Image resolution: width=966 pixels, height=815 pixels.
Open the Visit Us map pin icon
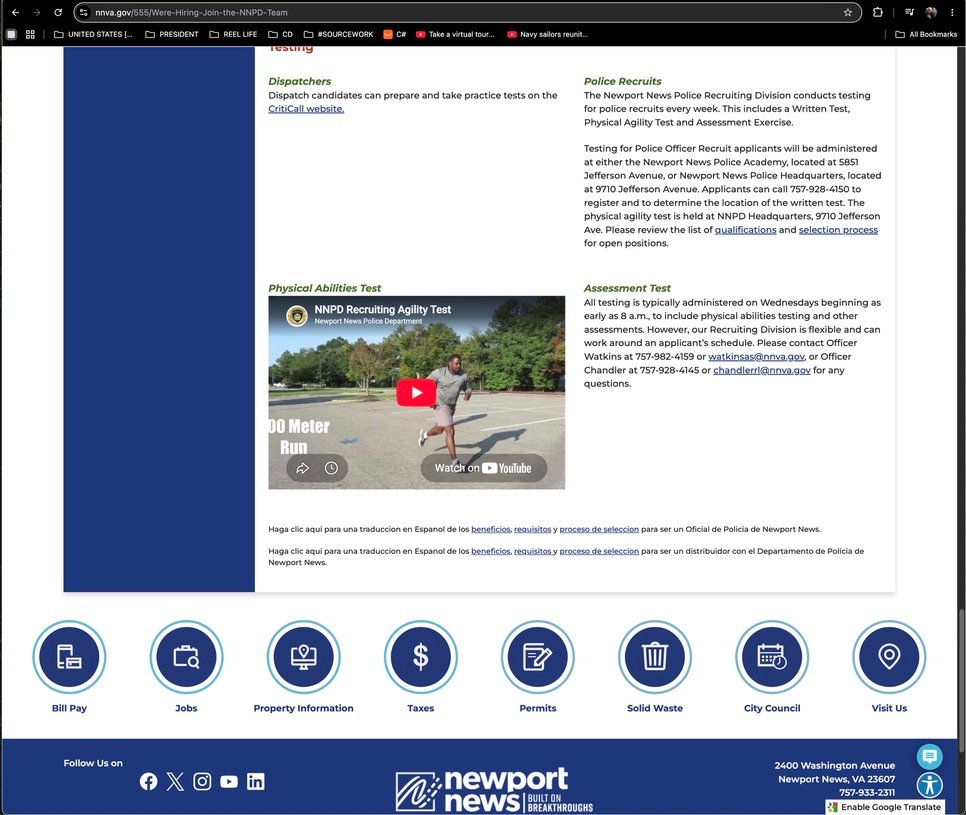tap(889, 657)
